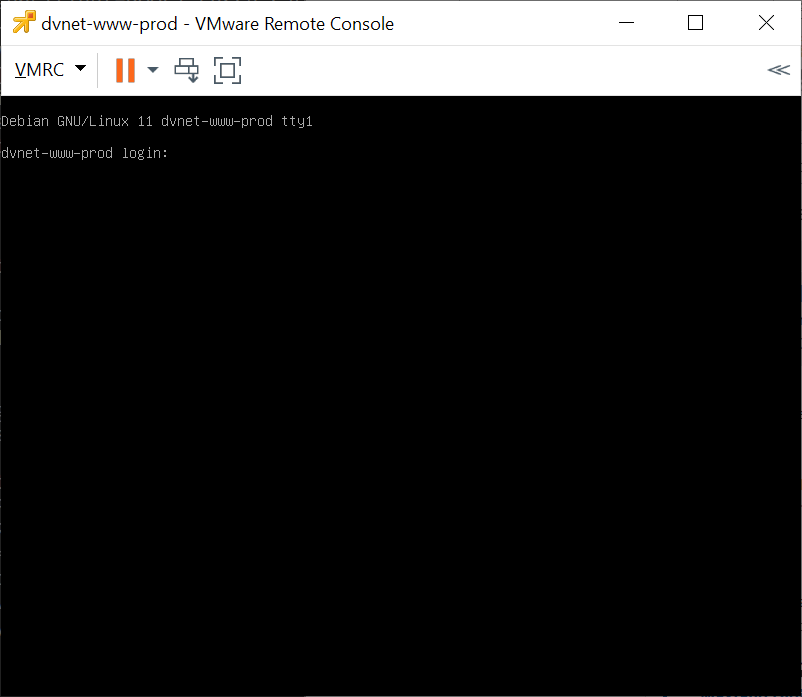Click empty toolbar space right of fullscreen icon

tap(500, 70)
